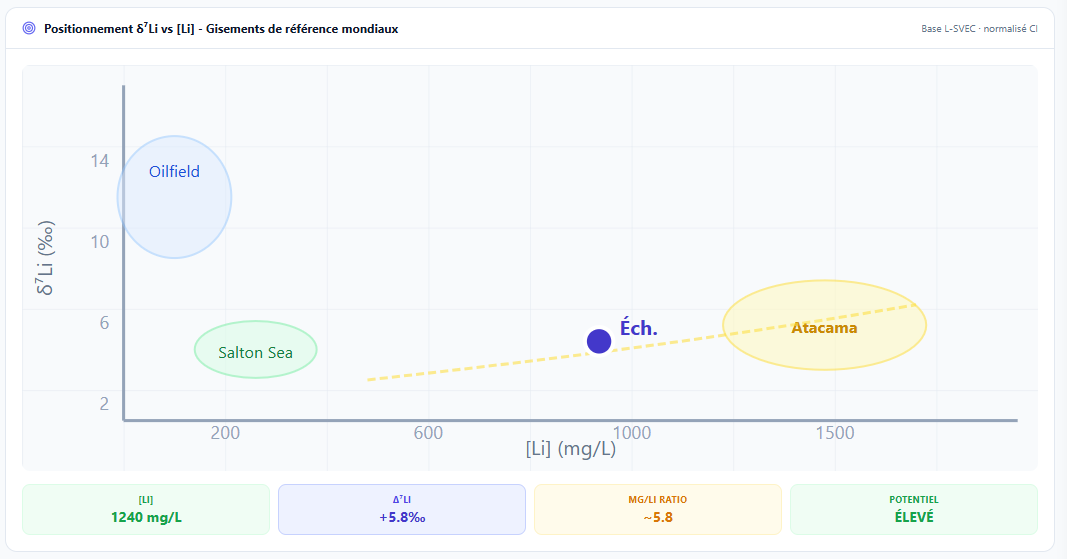Open the Mg/Li Ratio card
This screenshot has height=559, width=1067.
pos(657,509)
